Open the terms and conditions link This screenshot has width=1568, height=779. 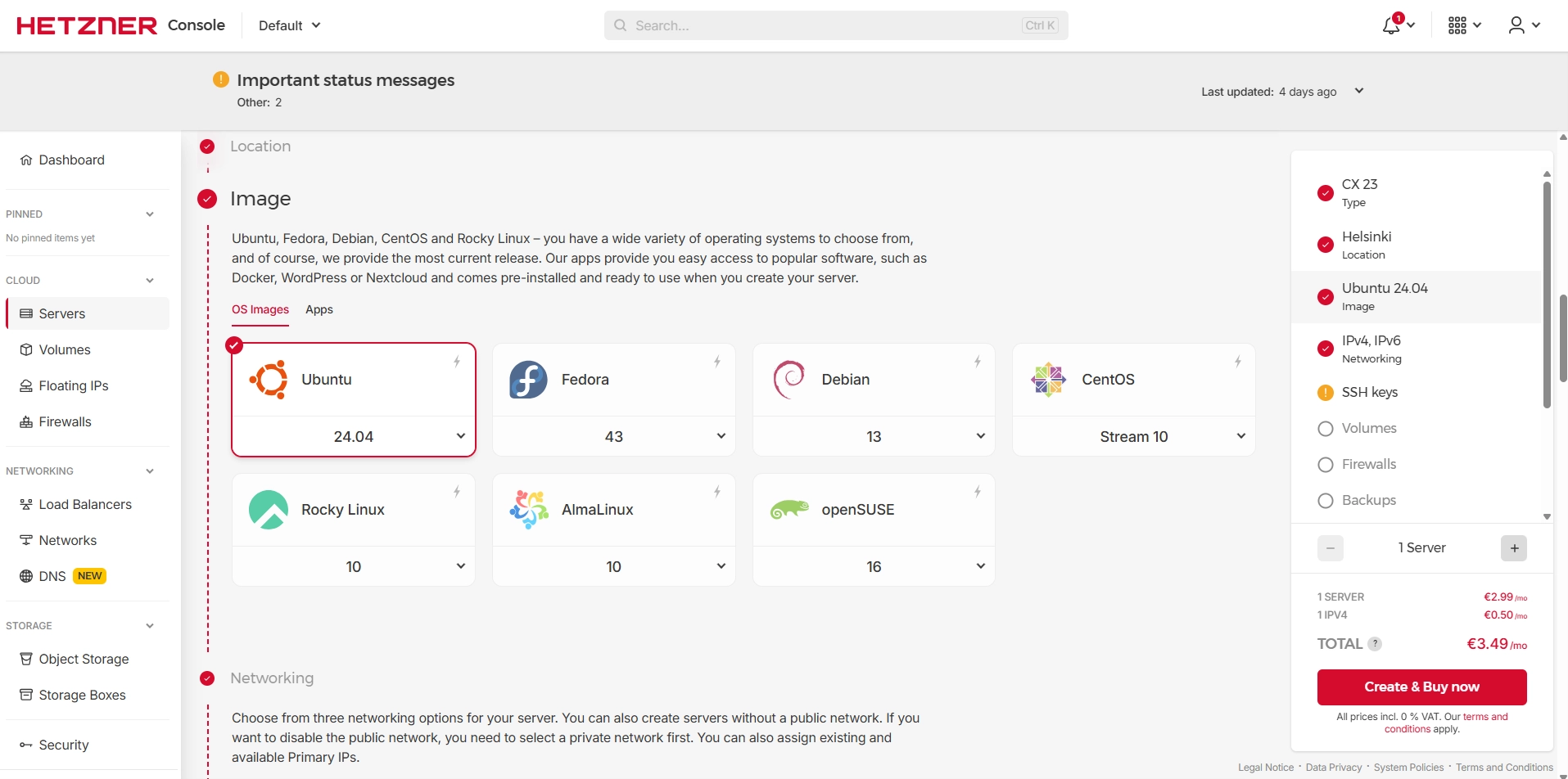point(1484,717)
